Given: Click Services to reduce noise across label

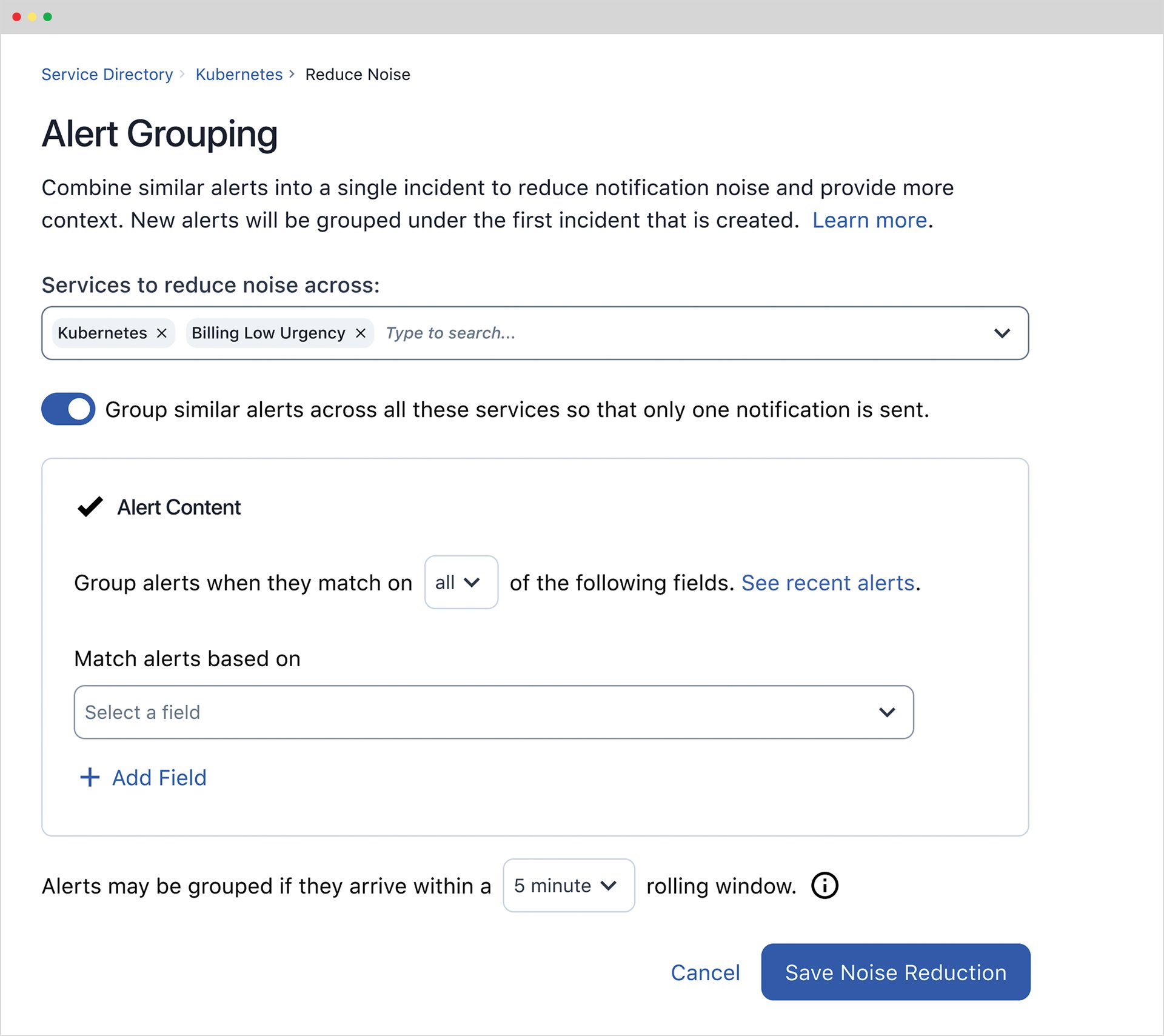Looking at the screenshot, I should point(210,285).
